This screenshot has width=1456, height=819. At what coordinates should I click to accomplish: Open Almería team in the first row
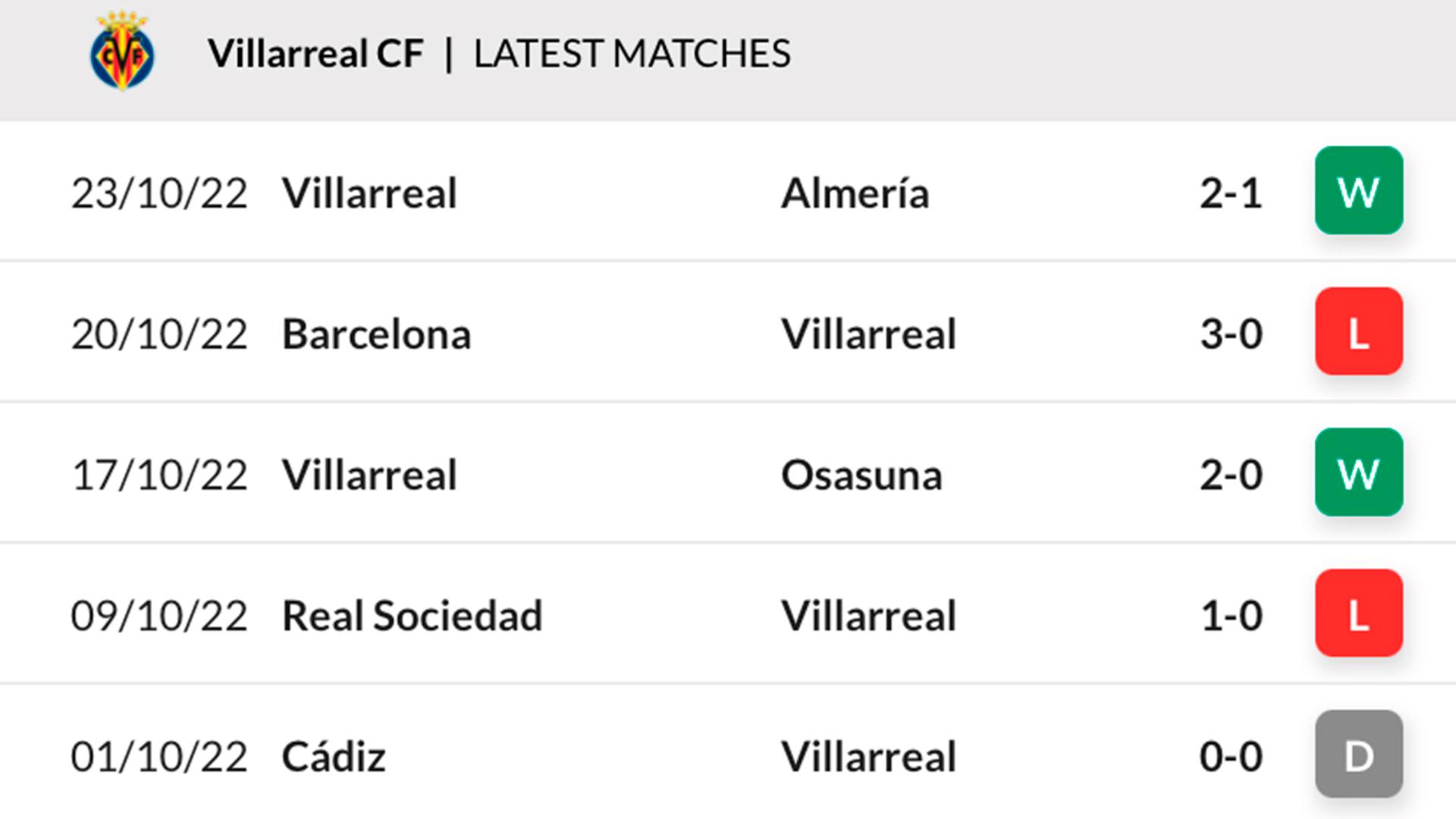(855, 193)
